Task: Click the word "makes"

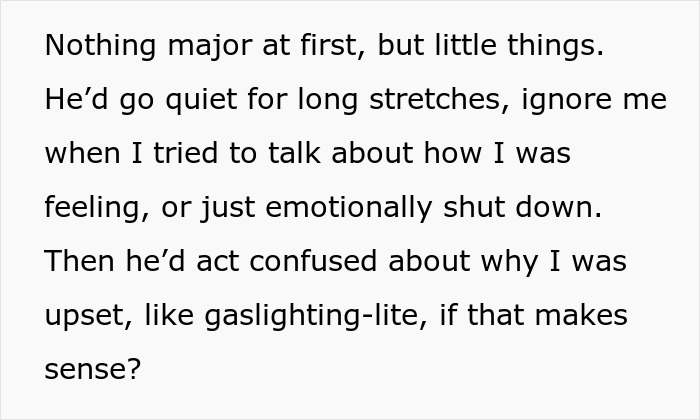Action: [582, 316]
